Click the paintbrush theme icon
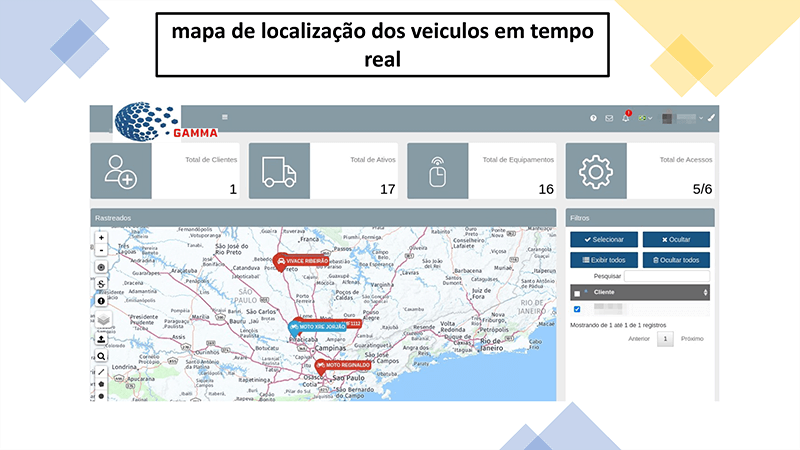Screen dimensions: 800x450 [711, 118]
